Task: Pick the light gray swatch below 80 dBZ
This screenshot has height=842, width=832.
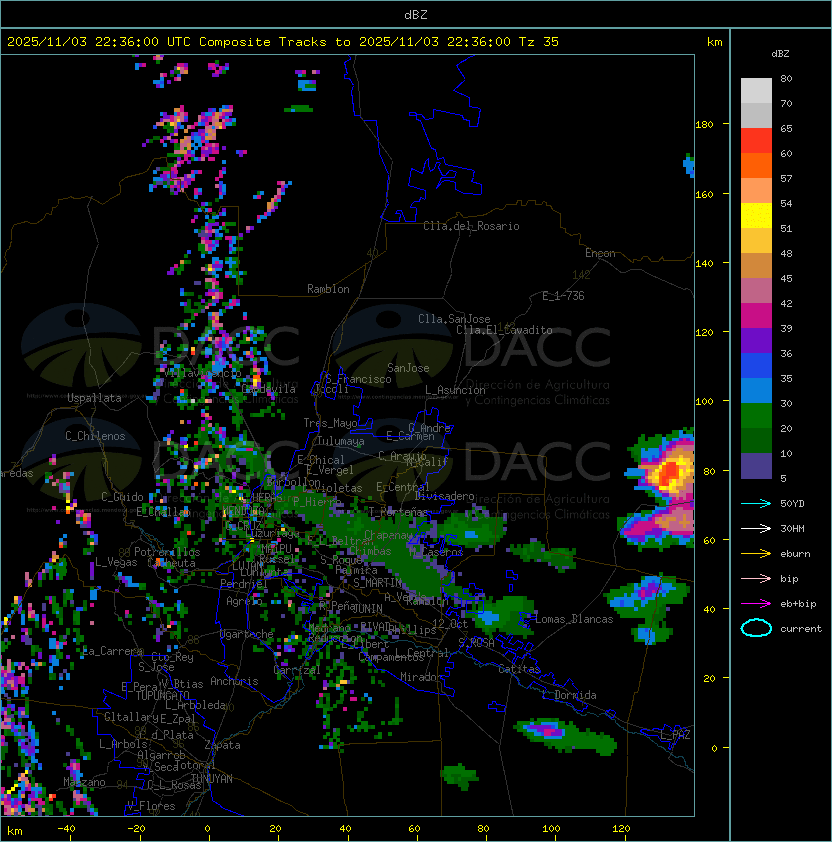Action: tap(756, 91)
